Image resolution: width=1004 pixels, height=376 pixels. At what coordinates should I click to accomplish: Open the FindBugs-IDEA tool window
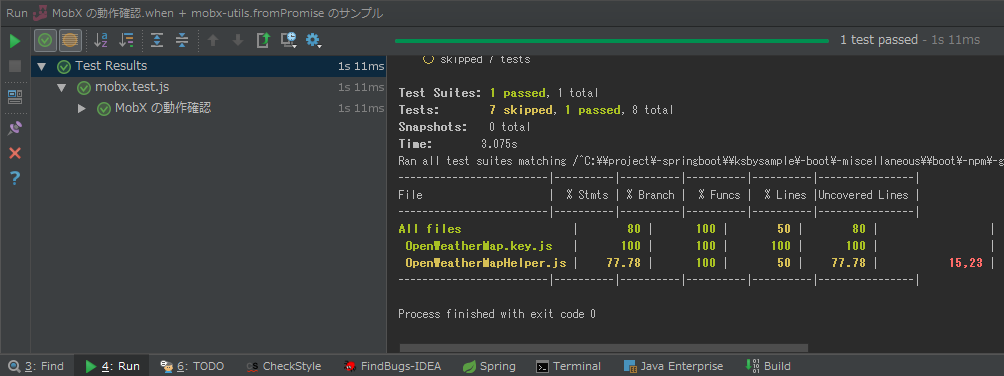coord(392,366)
